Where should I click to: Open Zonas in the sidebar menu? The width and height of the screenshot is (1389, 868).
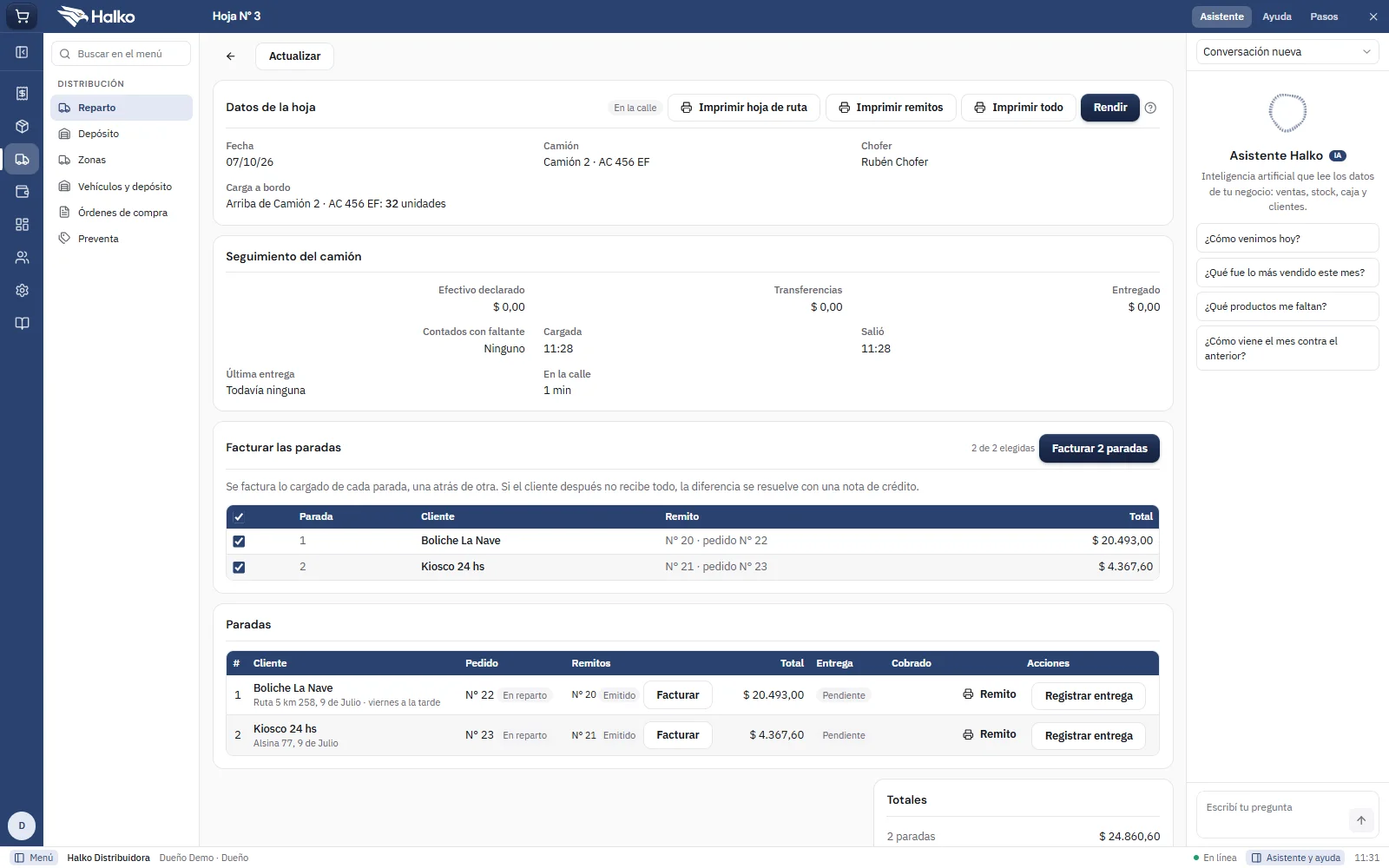tap(122, 160)
